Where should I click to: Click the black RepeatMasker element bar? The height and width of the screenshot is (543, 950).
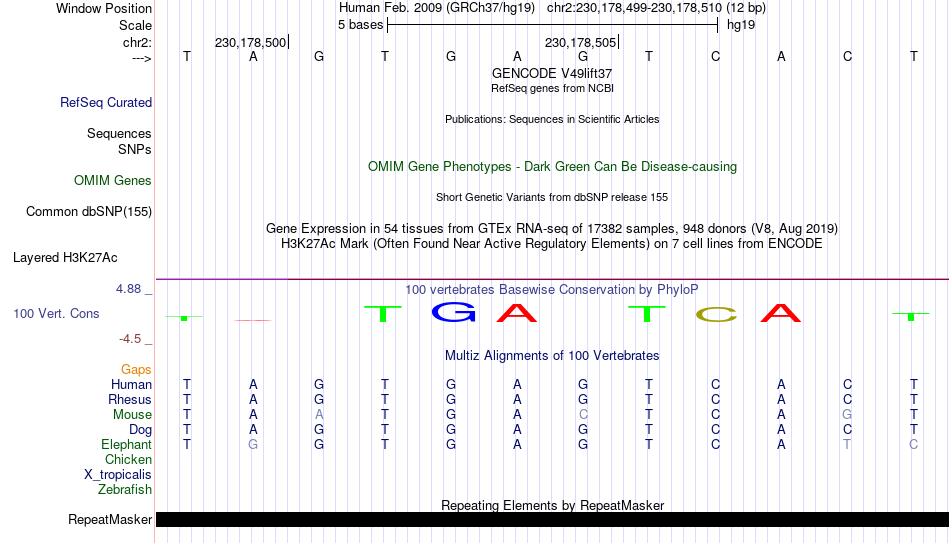pos(552,519)
